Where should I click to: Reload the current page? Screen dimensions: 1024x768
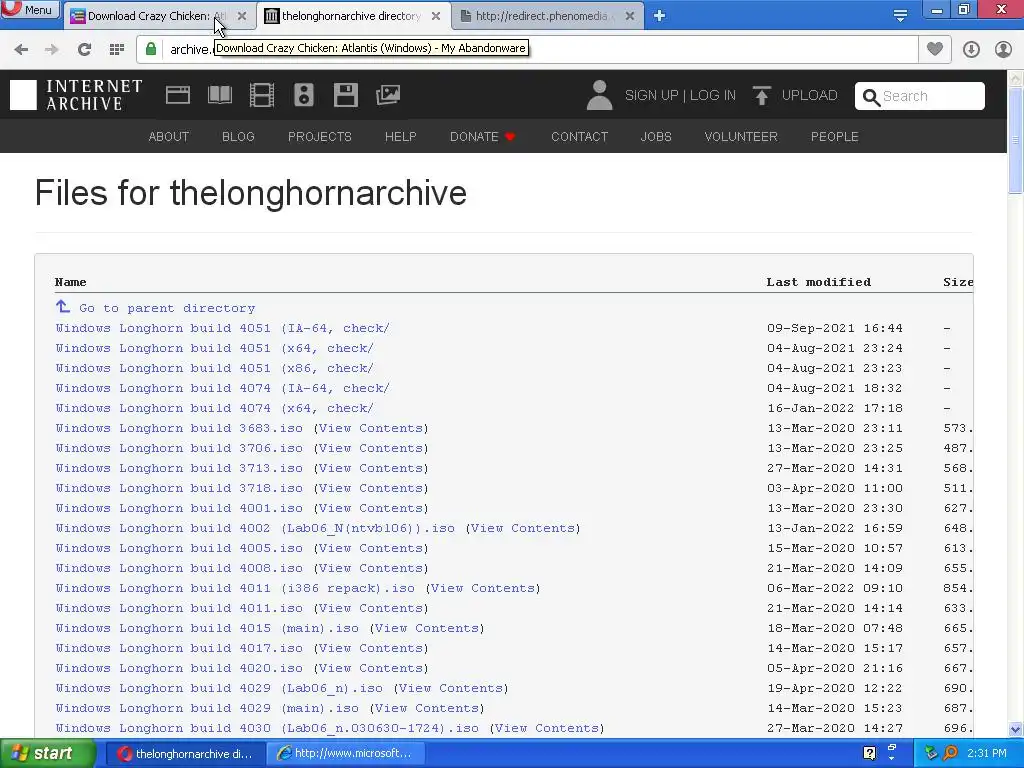84,49
